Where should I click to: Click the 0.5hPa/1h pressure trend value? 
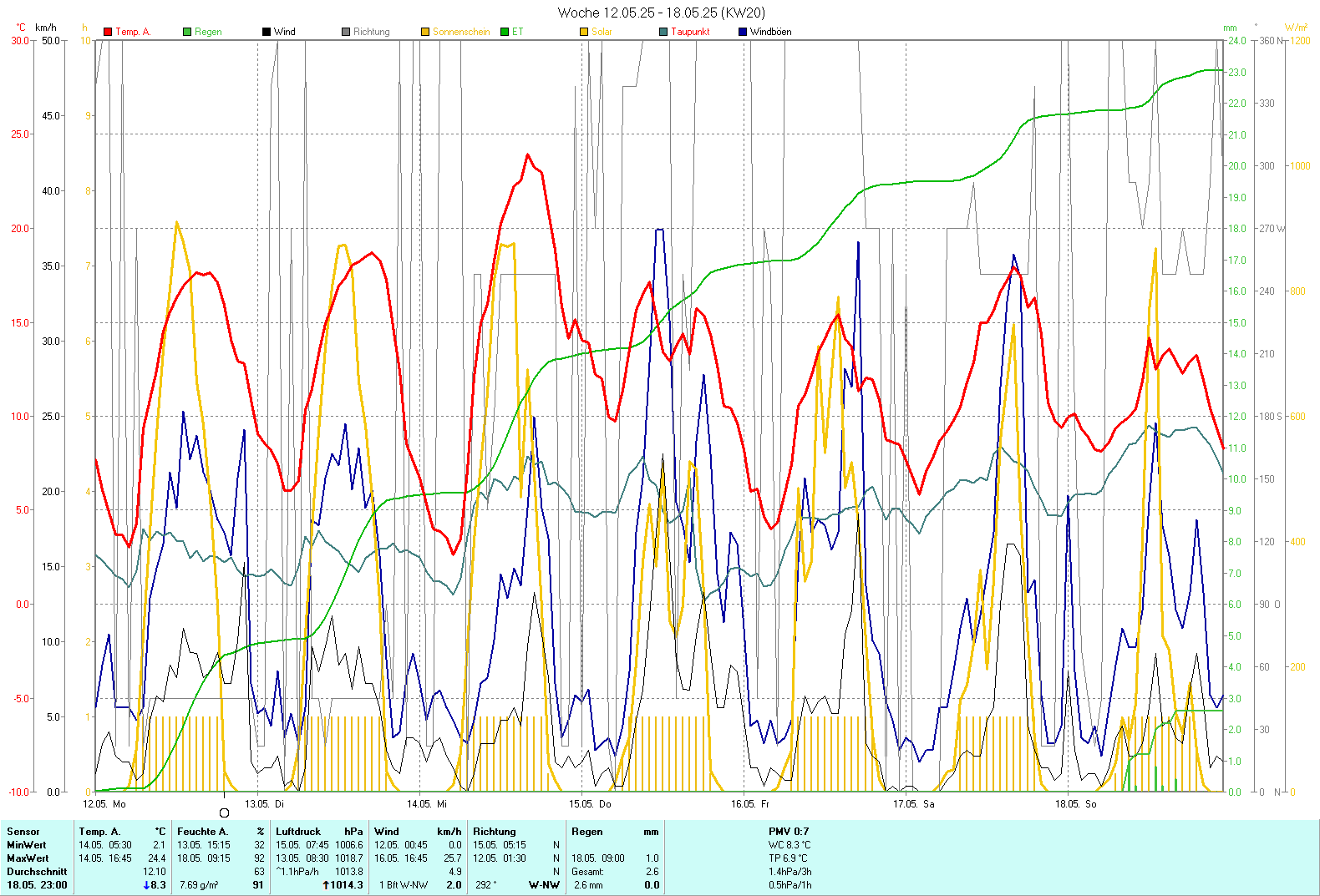pos(790,885)
